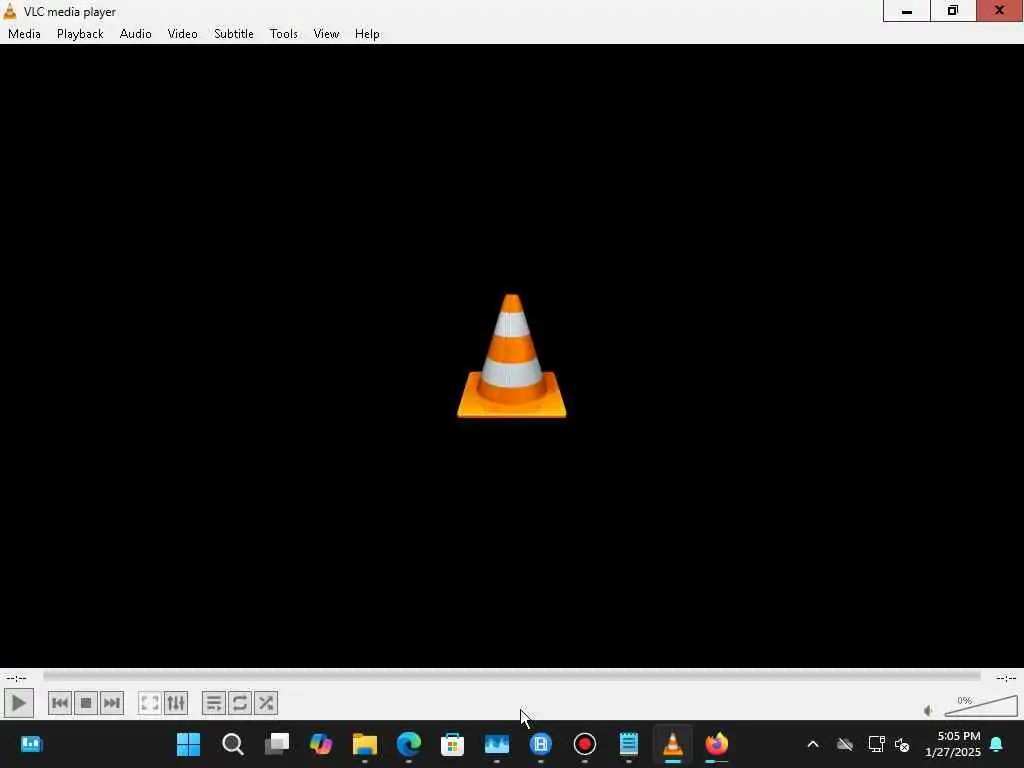Open the Playback menu

pos(80,34)
